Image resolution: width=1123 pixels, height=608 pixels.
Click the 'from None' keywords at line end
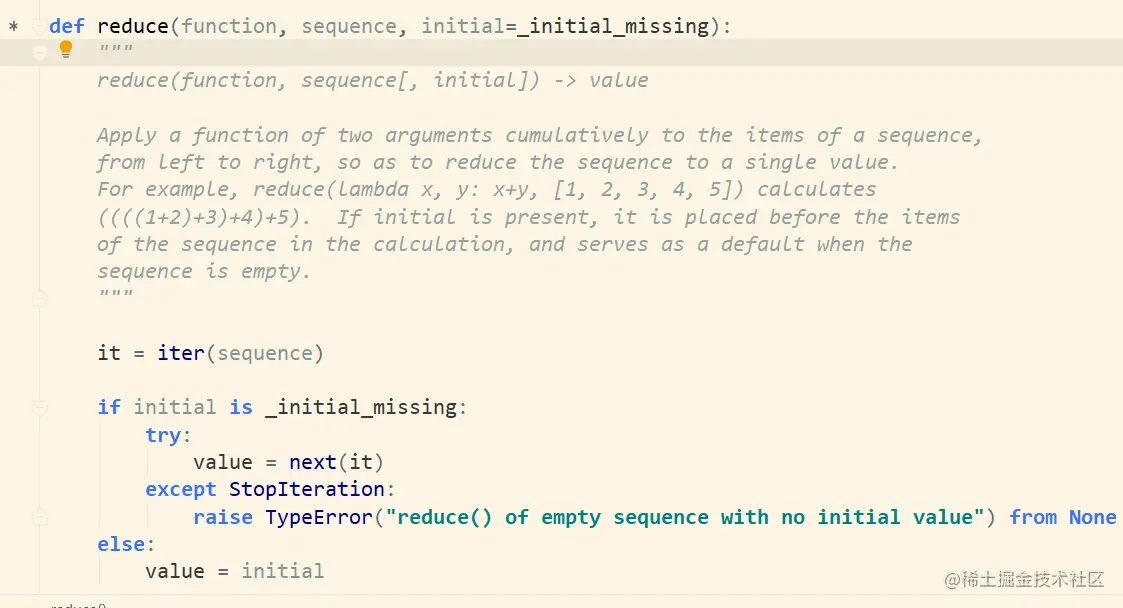(x=1063, y=517)
